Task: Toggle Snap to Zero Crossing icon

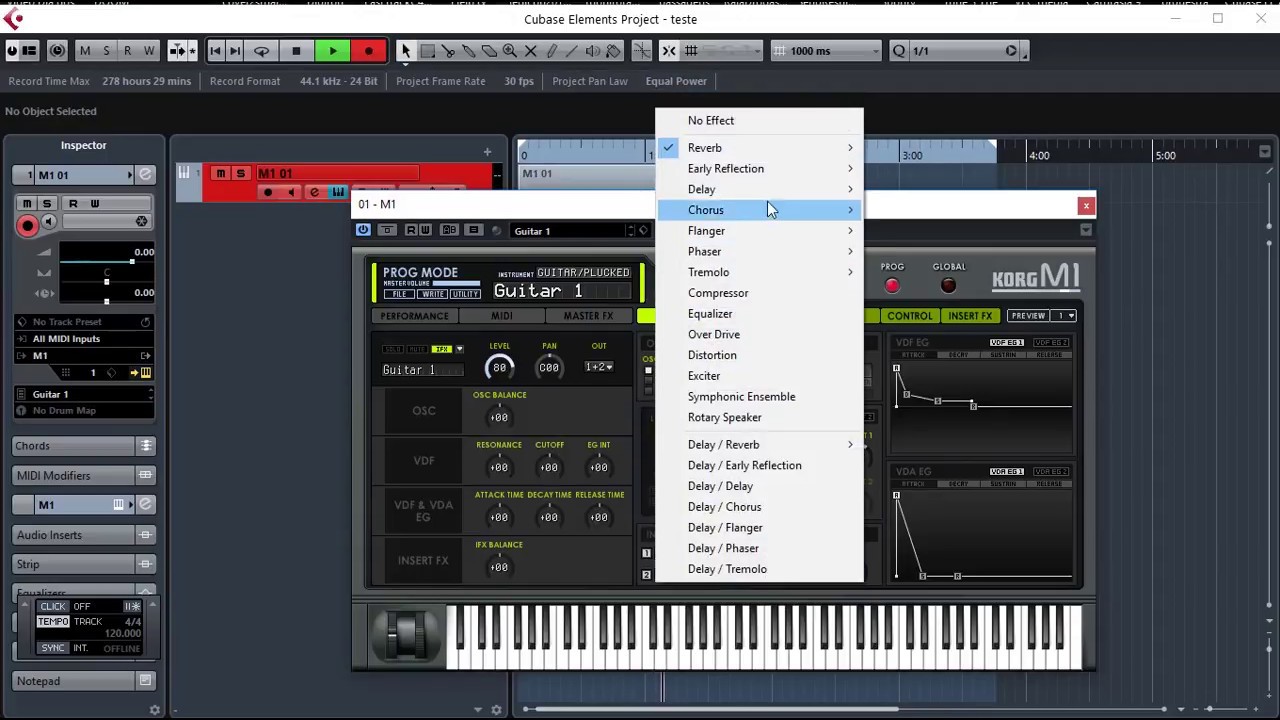Action: tap(641, 51)
